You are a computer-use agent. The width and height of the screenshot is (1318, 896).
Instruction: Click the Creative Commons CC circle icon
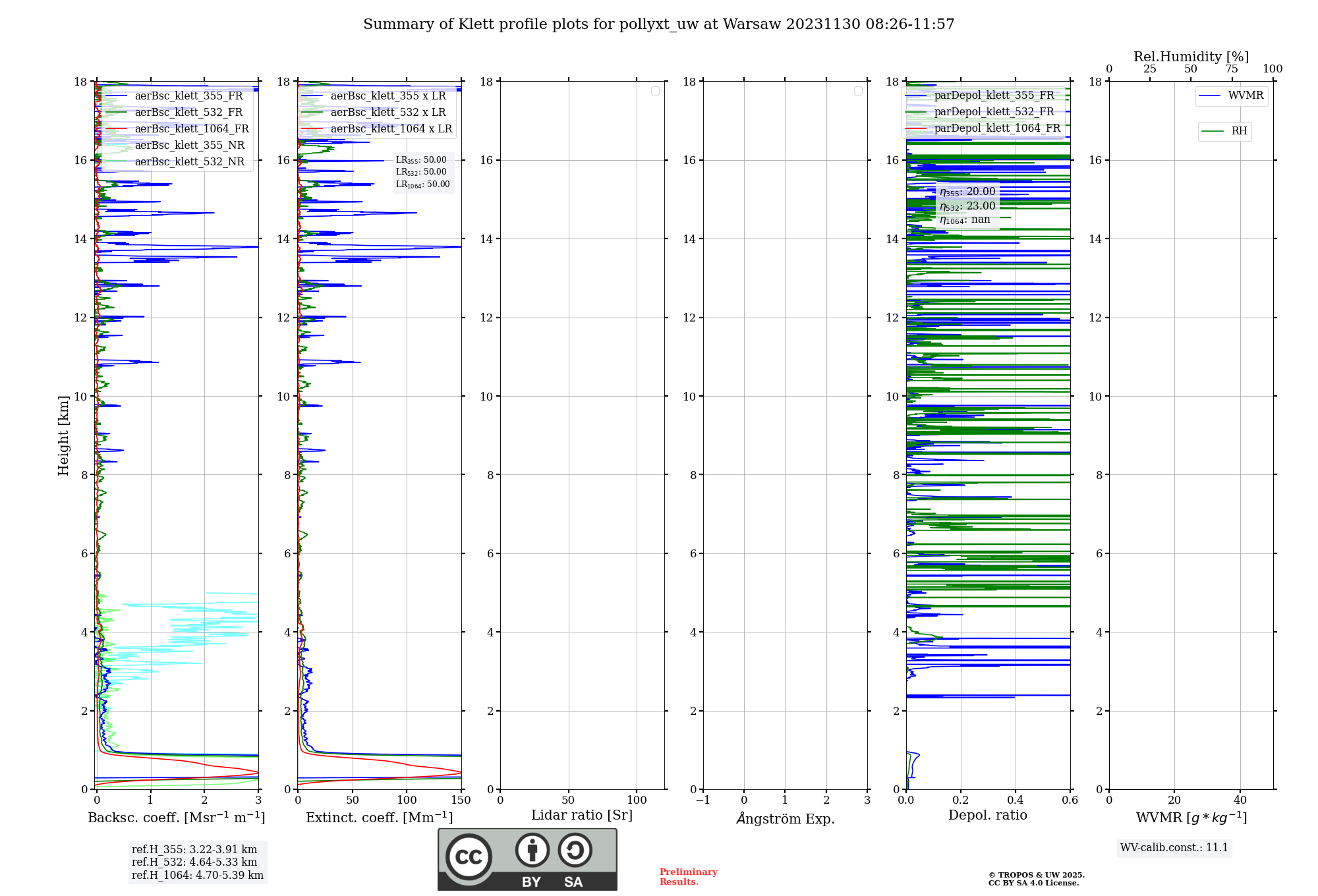point(469,856)
